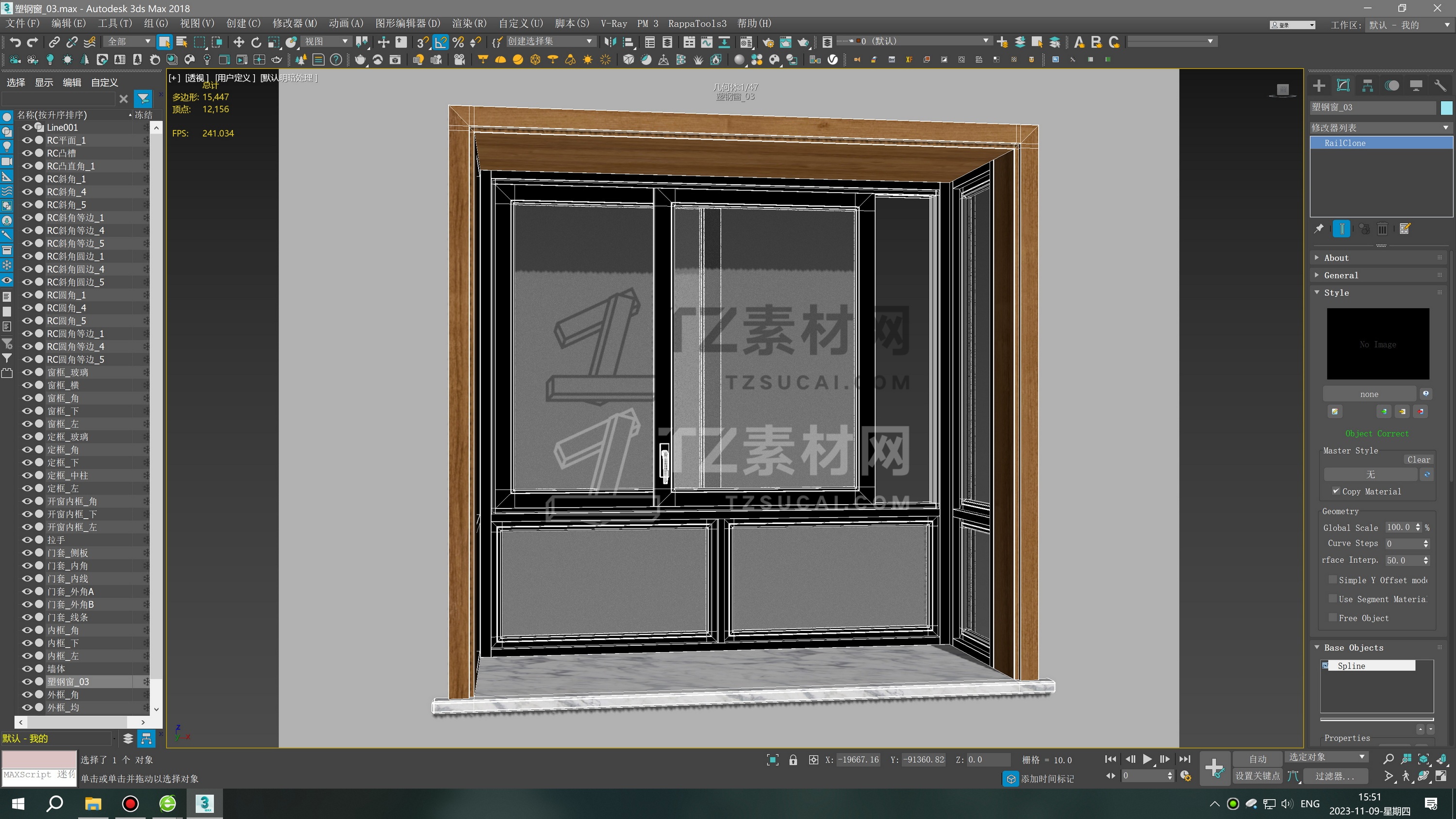Click the 设置关键点 button
The image size is (1456, 819).
(x=1257, y=775)
